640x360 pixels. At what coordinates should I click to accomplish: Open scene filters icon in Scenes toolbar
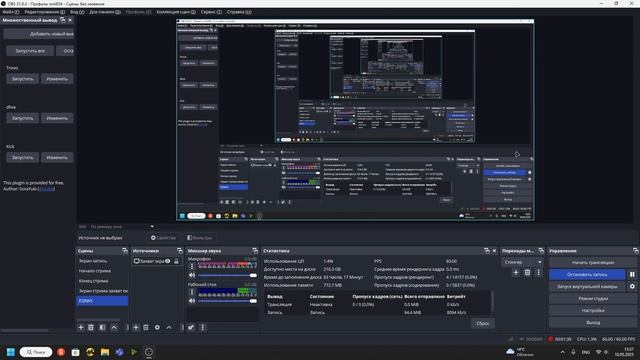[x=102, y=327]
